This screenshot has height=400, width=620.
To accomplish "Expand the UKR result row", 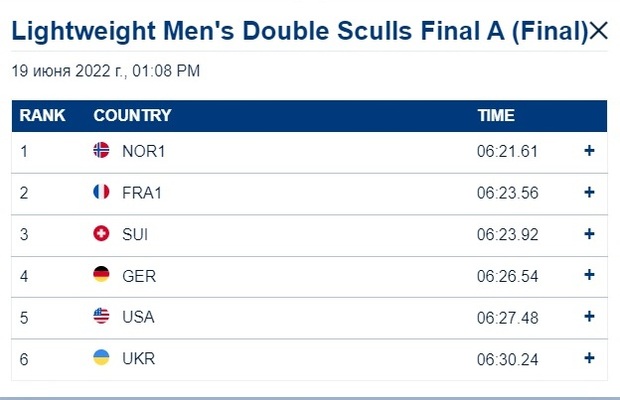I will [x=589, y=358].
